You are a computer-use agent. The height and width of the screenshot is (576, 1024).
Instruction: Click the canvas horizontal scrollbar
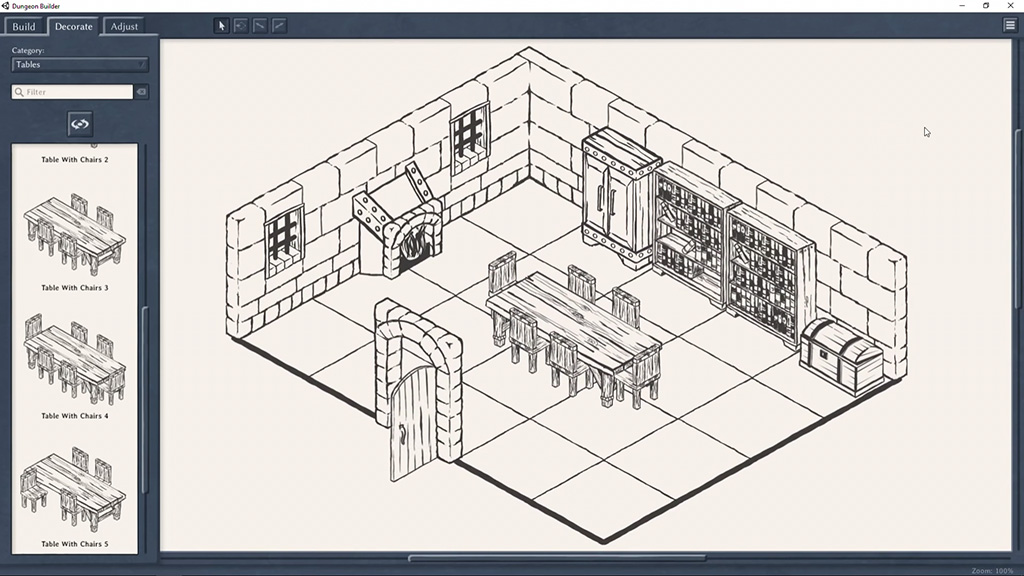pyautogui.click(x=556, y=558)
